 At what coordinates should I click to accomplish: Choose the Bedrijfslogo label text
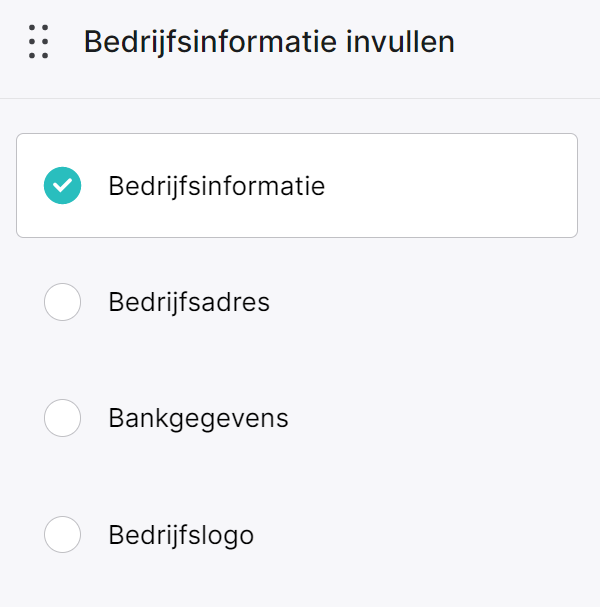coord(181,536)
